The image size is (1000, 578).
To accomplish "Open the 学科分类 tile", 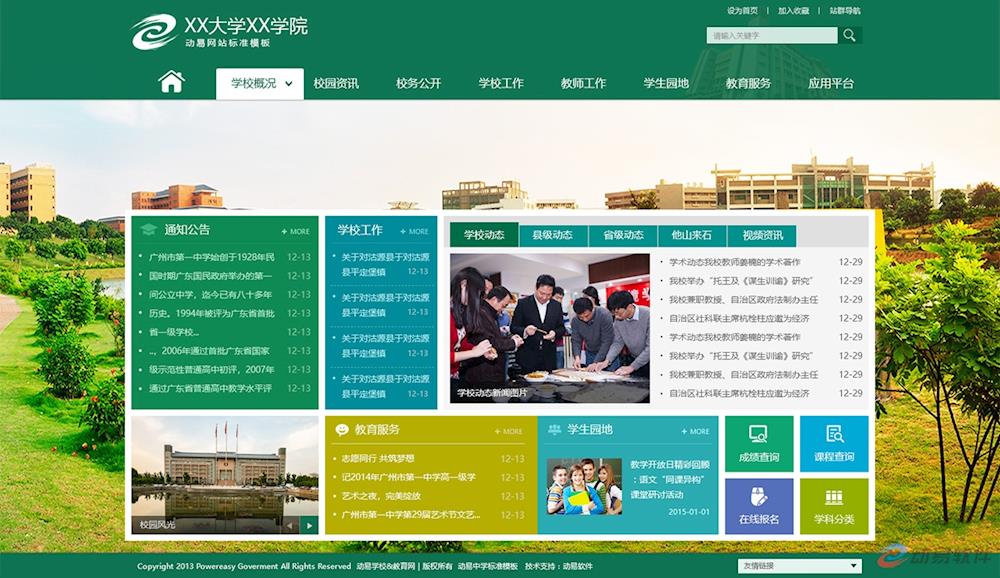I will pos(834,506).
